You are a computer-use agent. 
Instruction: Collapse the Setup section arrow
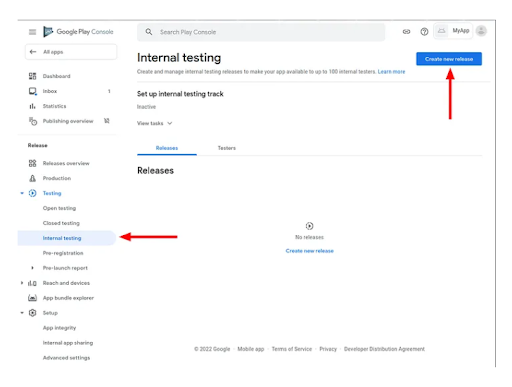(x=22, y=313)
